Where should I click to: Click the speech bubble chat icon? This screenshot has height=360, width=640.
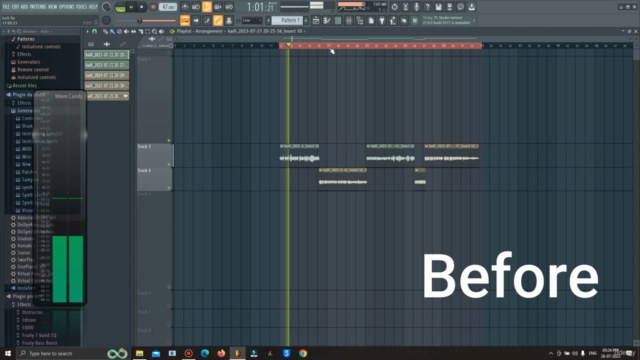tap(460, 7)
